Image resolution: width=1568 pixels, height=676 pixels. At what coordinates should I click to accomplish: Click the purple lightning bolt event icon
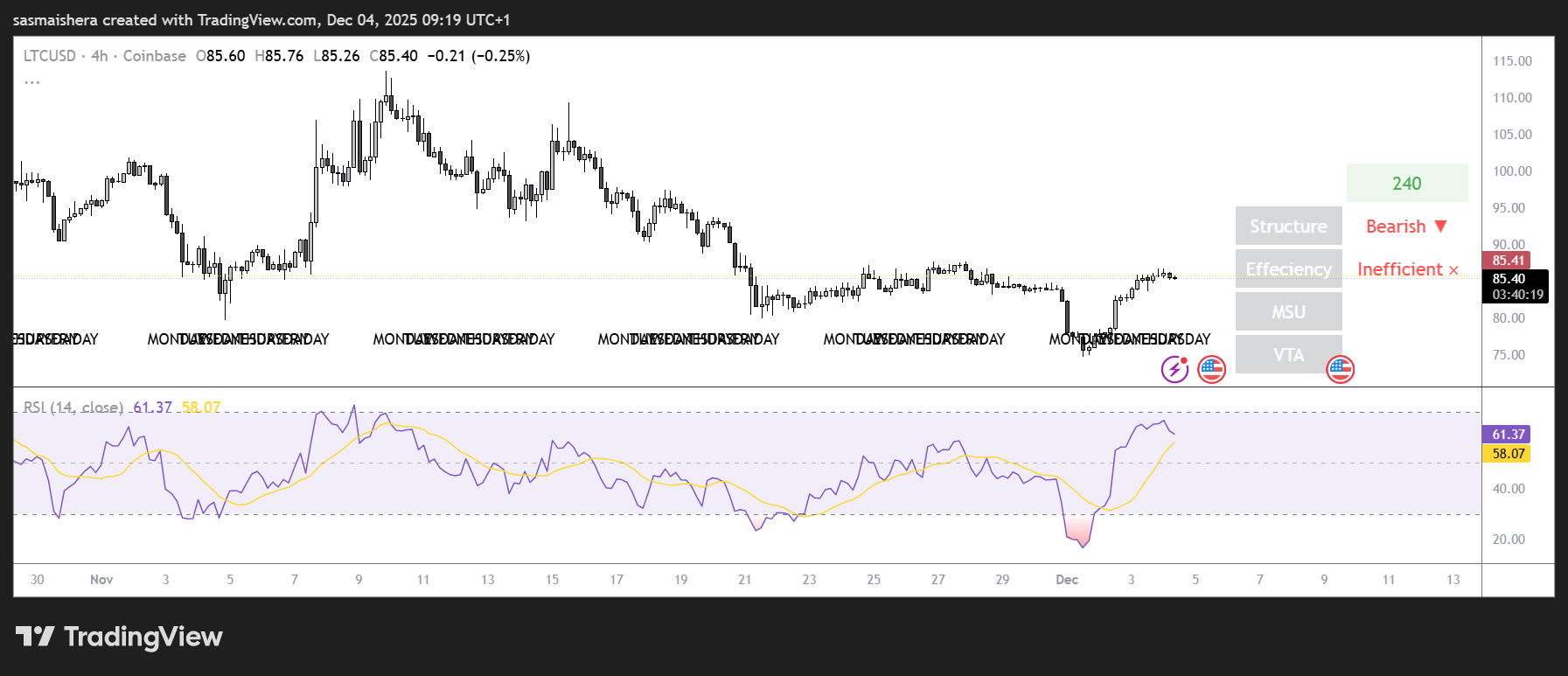click(x=1174, y=369)
